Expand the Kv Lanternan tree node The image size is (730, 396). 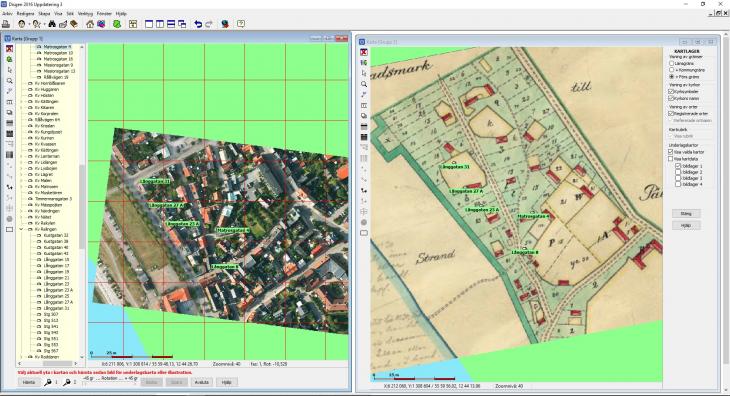click(21, 156)
